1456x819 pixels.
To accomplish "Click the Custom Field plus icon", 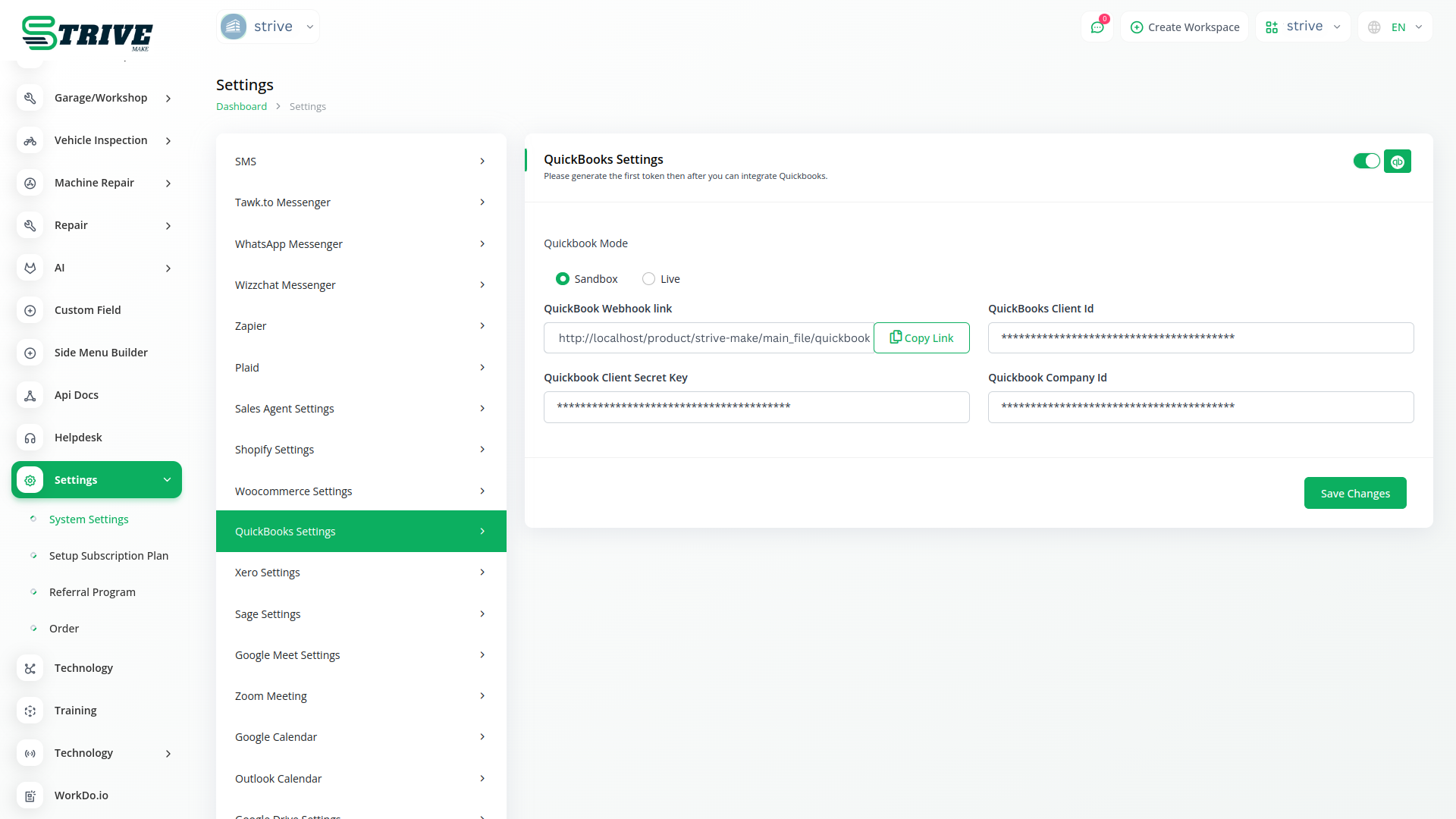I will (x=30, y=310).
